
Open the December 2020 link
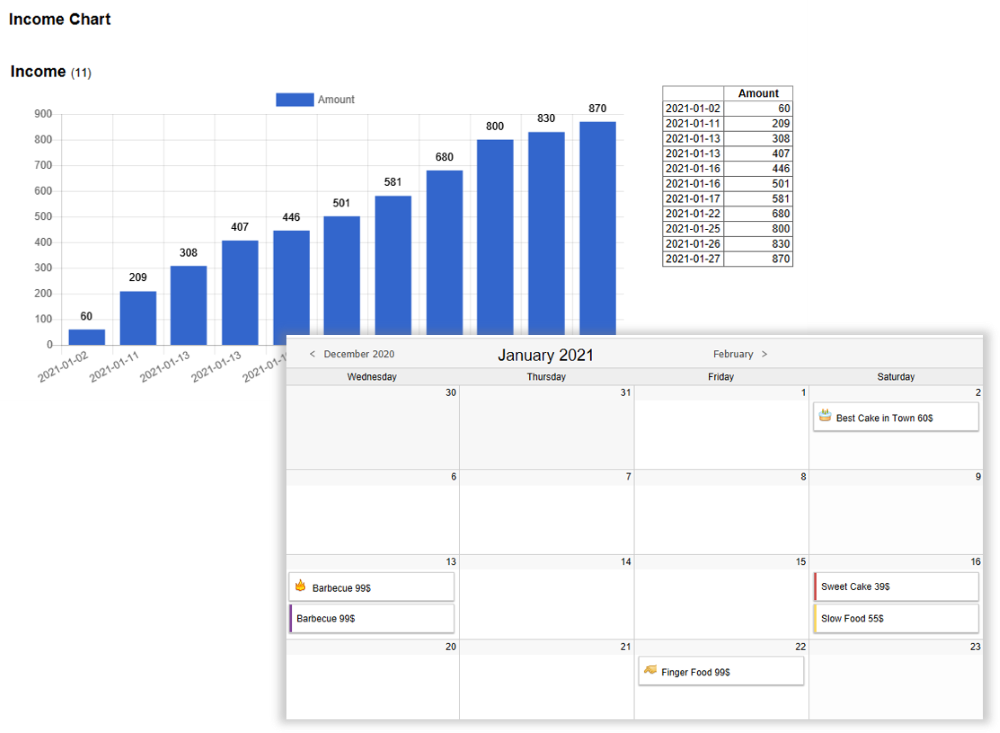(x=358, y=354)
